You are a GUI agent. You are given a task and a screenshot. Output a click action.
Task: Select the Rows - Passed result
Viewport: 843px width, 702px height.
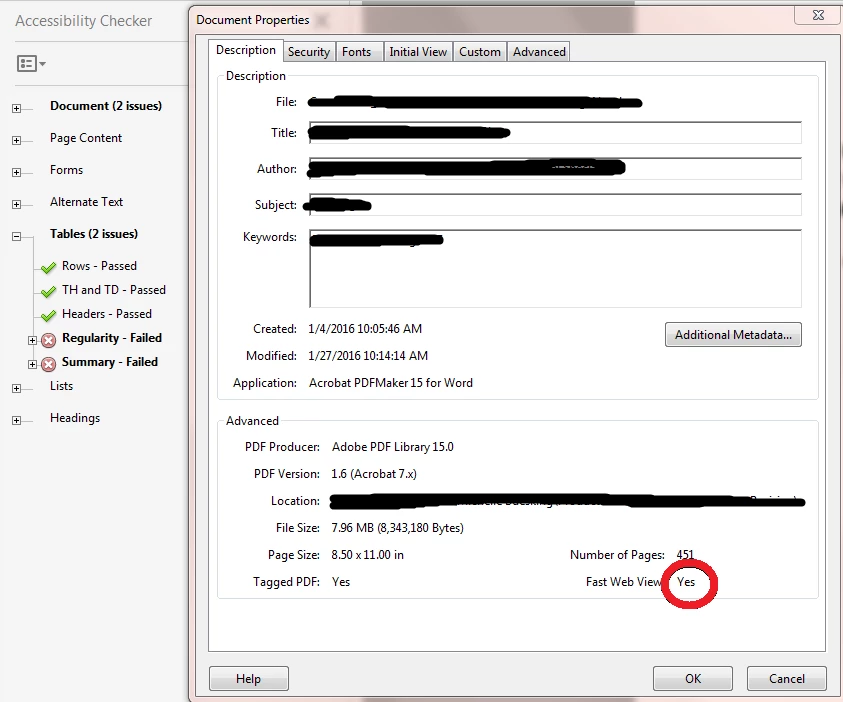(99, 266)
